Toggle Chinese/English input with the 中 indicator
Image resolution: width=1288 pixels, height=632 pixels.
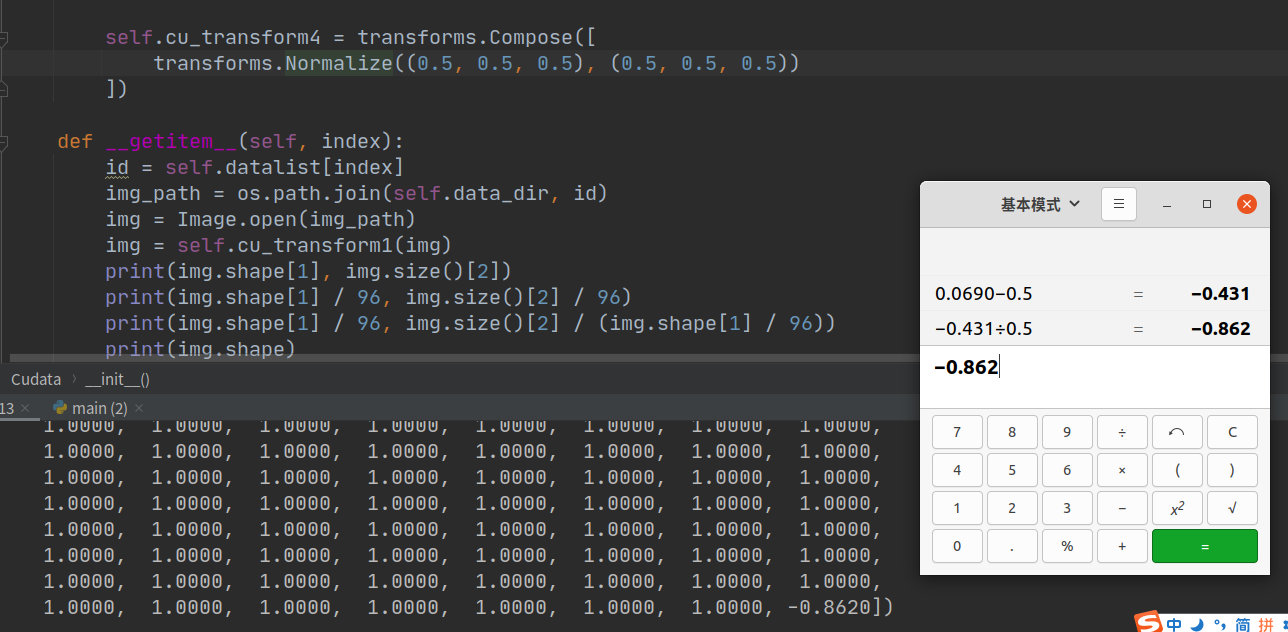pos(1174,623)
